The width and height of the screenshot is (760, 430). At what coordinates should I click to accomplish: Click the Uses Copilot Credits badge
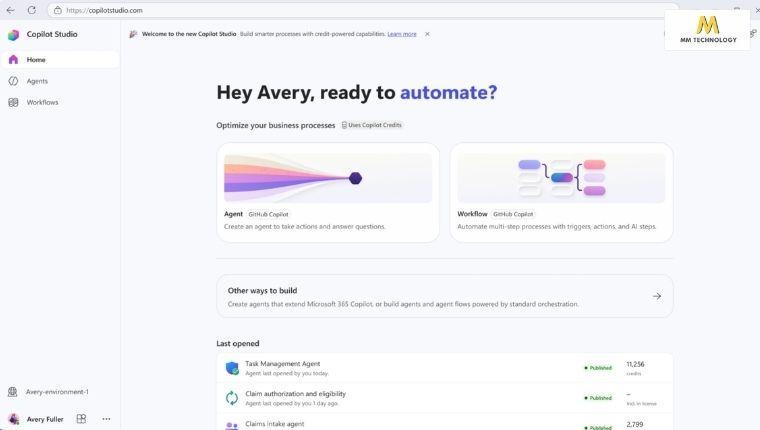(372, 125)
